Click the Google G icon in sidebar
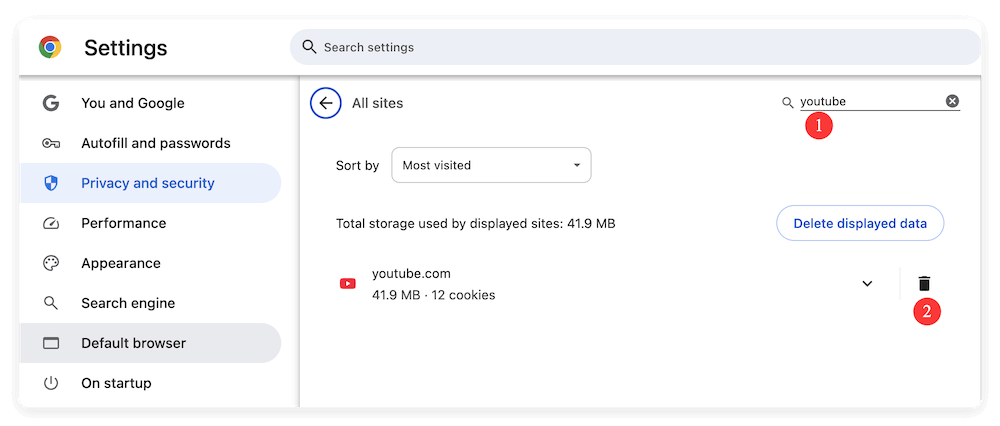This screenshot has height=426, width=1000. pos(50,103)
